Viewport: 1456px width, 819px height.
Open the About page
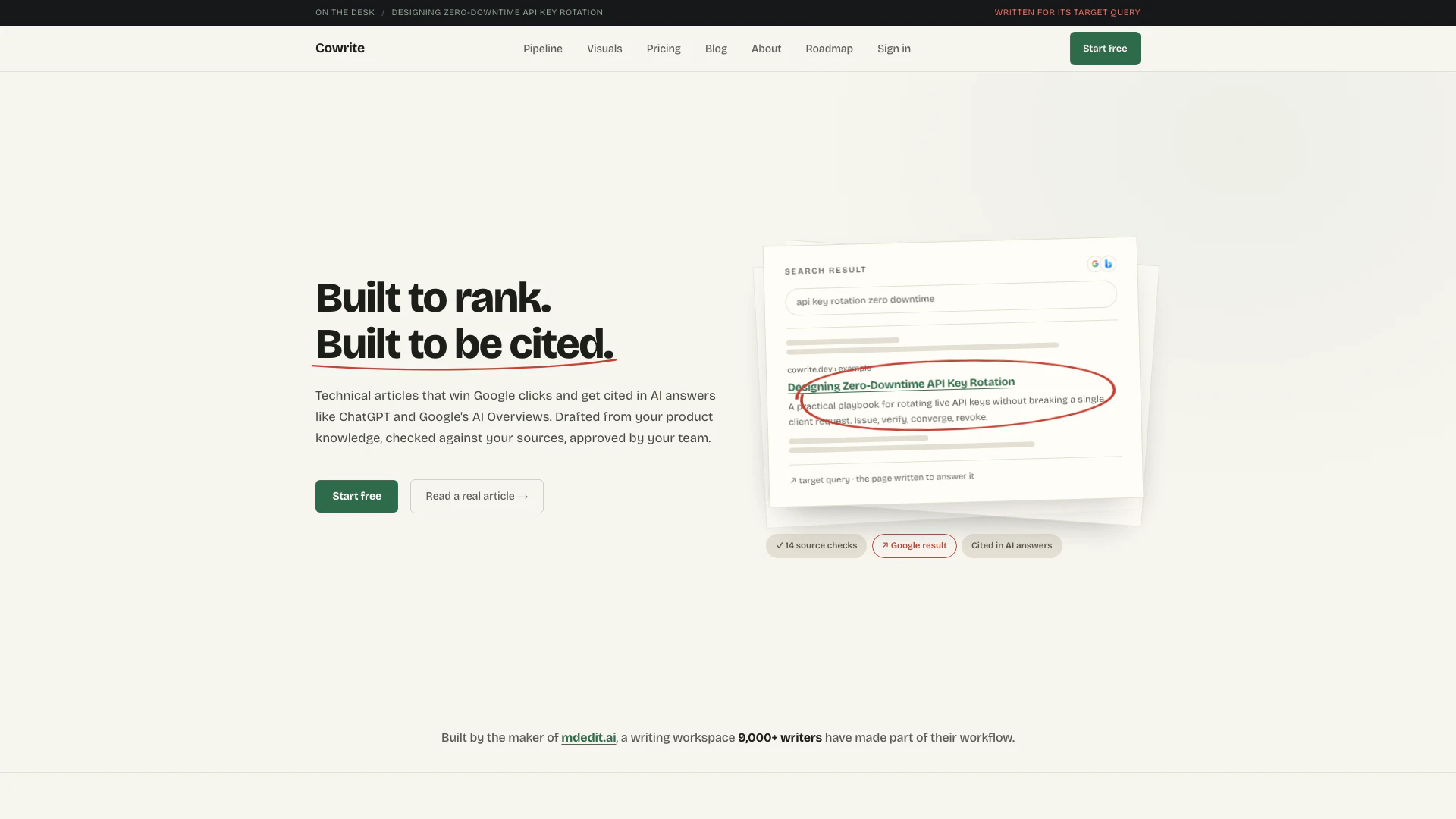coord(766,49)
